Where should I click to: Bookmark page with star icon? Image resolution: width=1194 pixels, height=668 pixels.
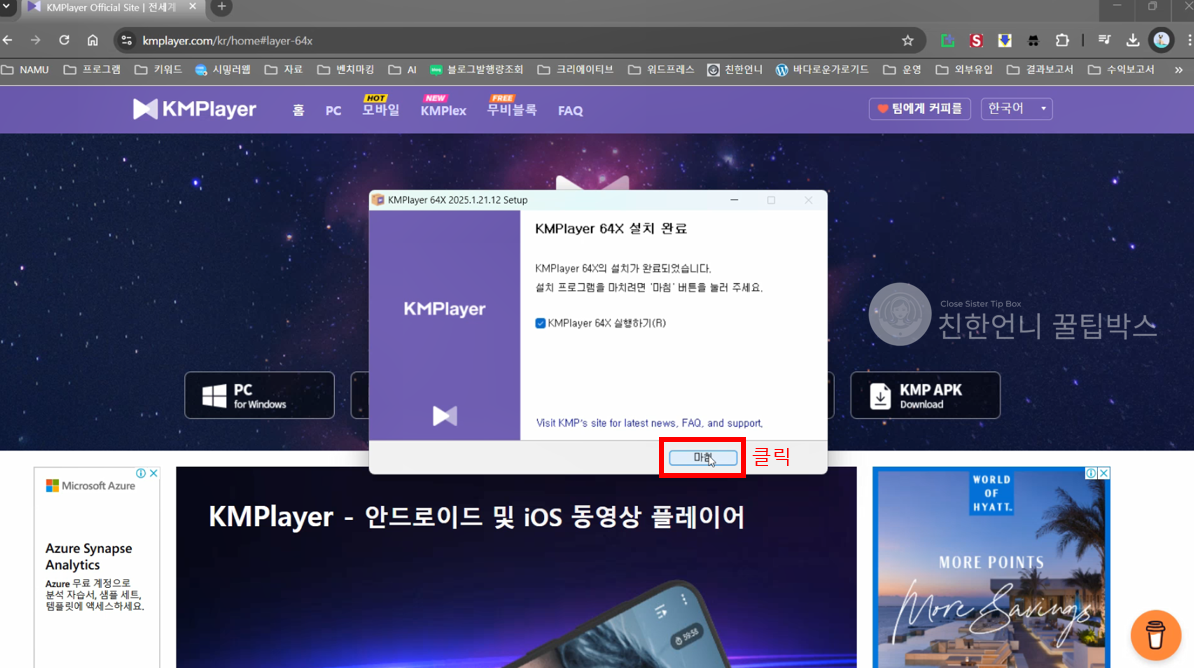908,40
